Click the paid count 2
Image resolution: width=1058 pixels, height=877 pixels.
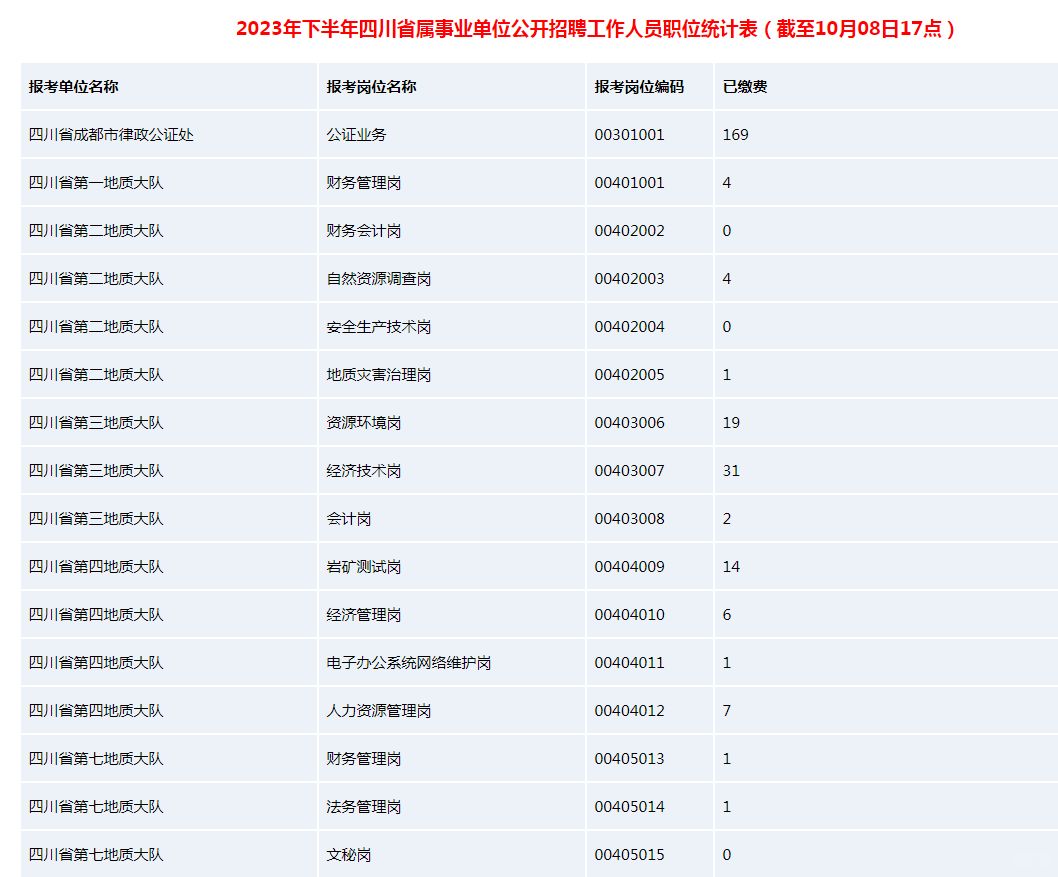727,518
